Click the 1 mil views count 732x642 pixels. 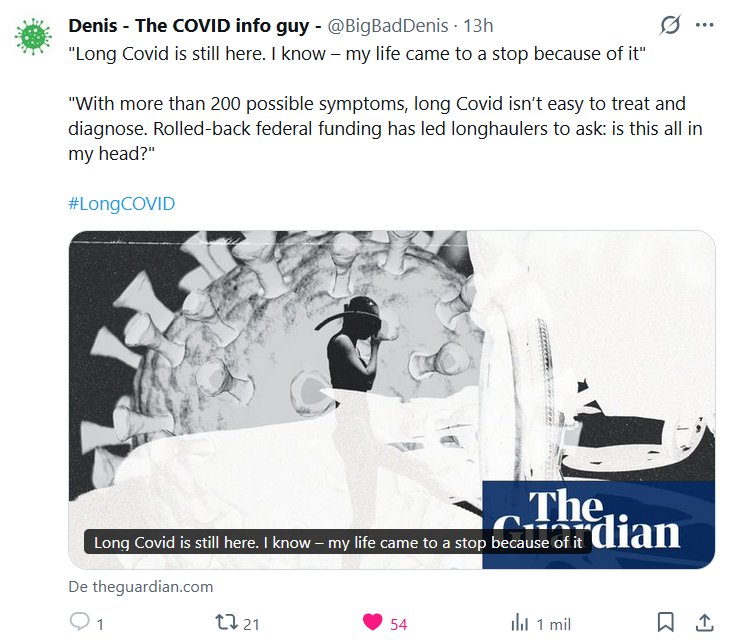point(554,624)
